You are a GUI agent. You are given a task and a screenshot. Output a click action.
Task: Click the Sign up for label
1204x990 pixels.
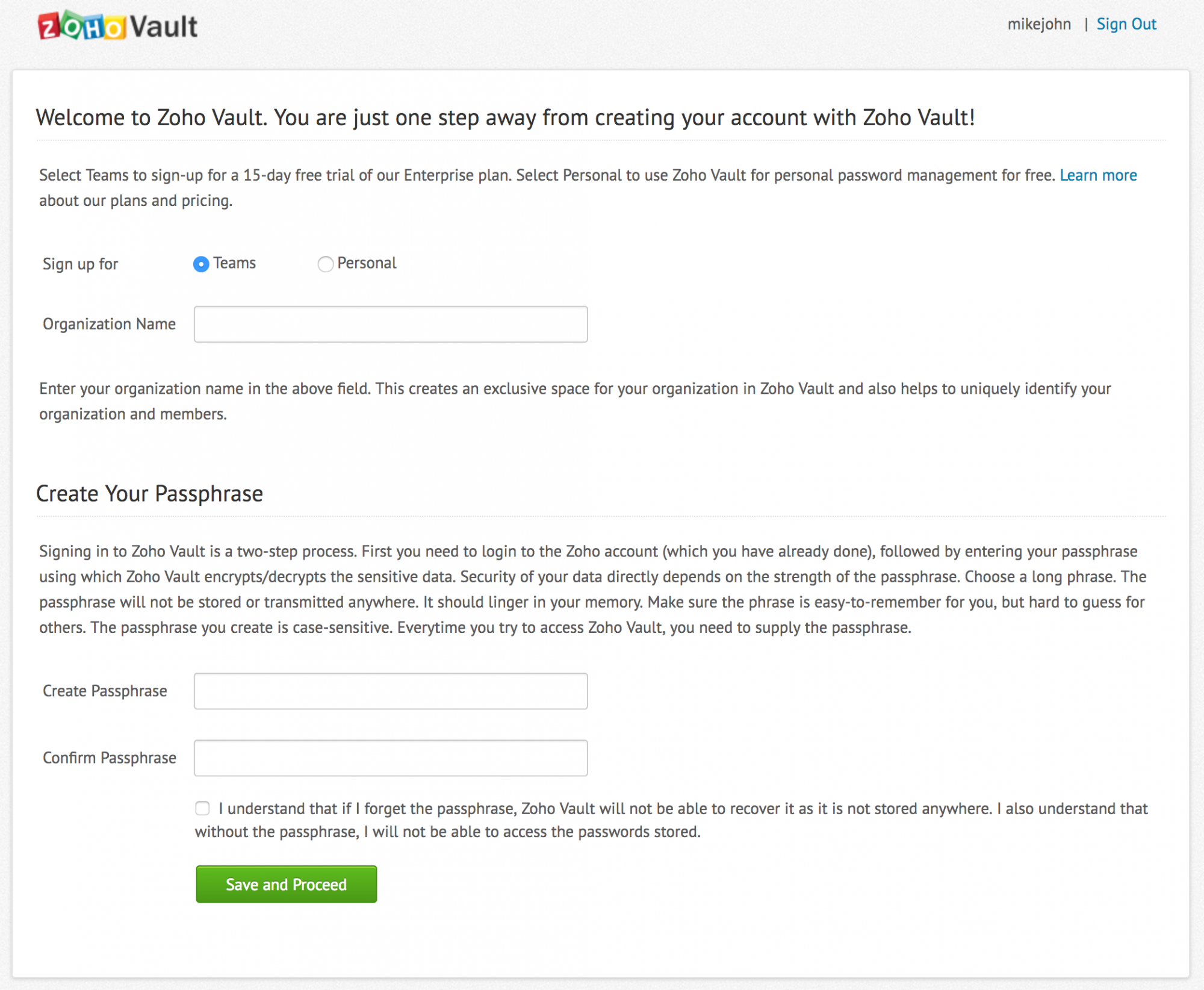pos(80,264)
